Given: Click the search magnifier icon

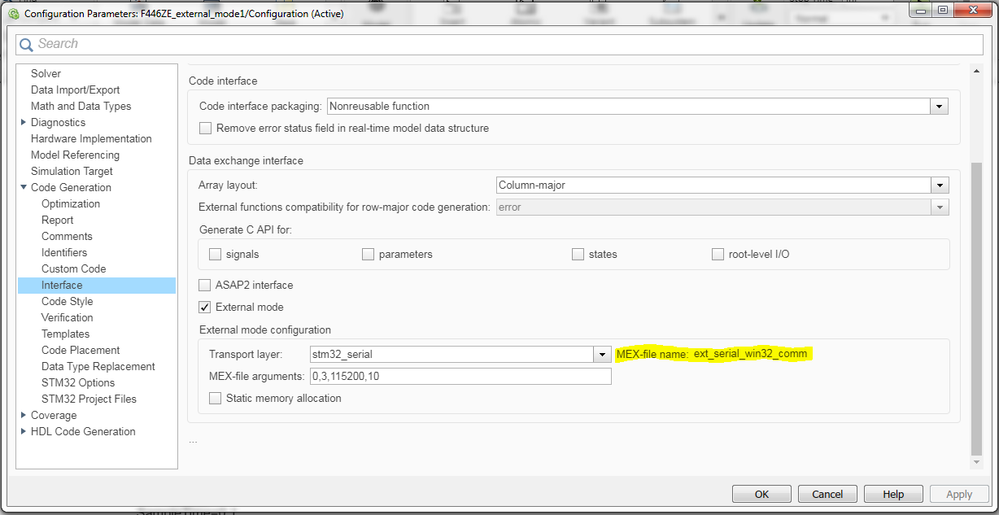Looking at the screenshot, I should 26,44.
